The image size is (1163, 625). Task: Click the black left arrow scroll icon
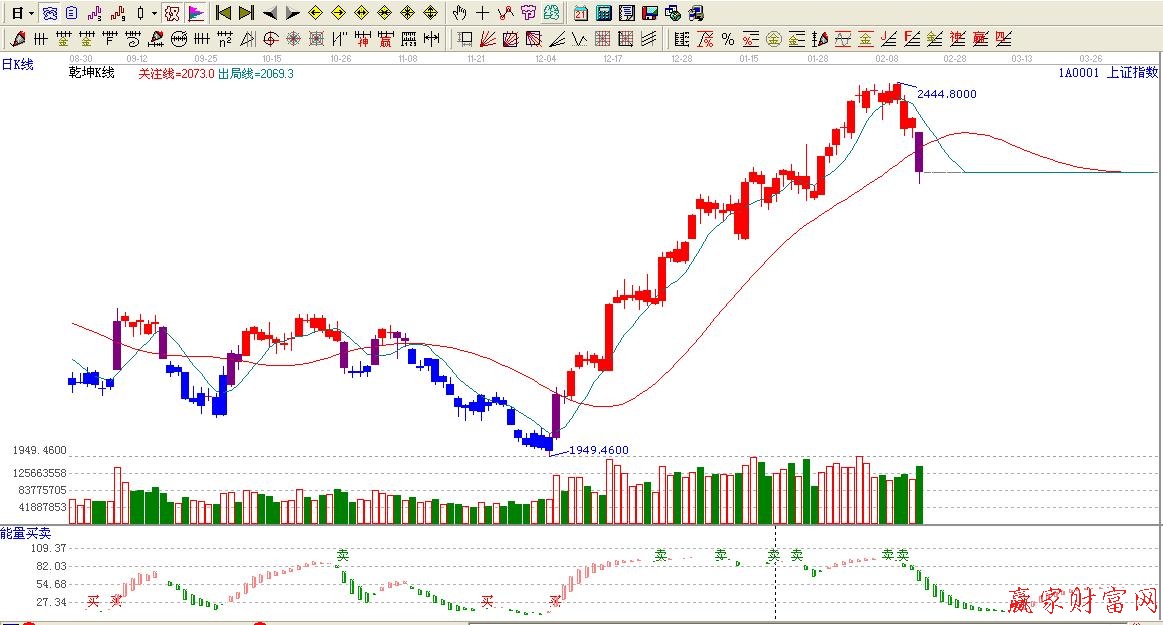coord(269,13)
